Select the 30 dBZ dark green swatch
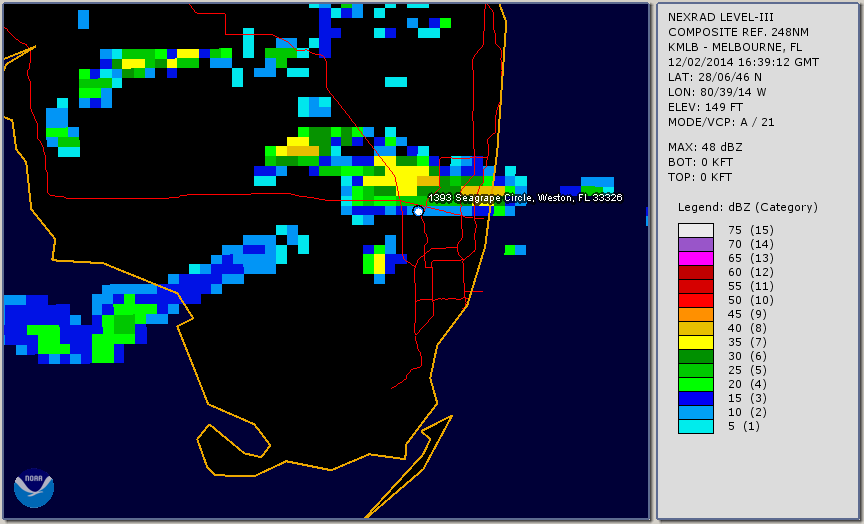 coord(695,356)
